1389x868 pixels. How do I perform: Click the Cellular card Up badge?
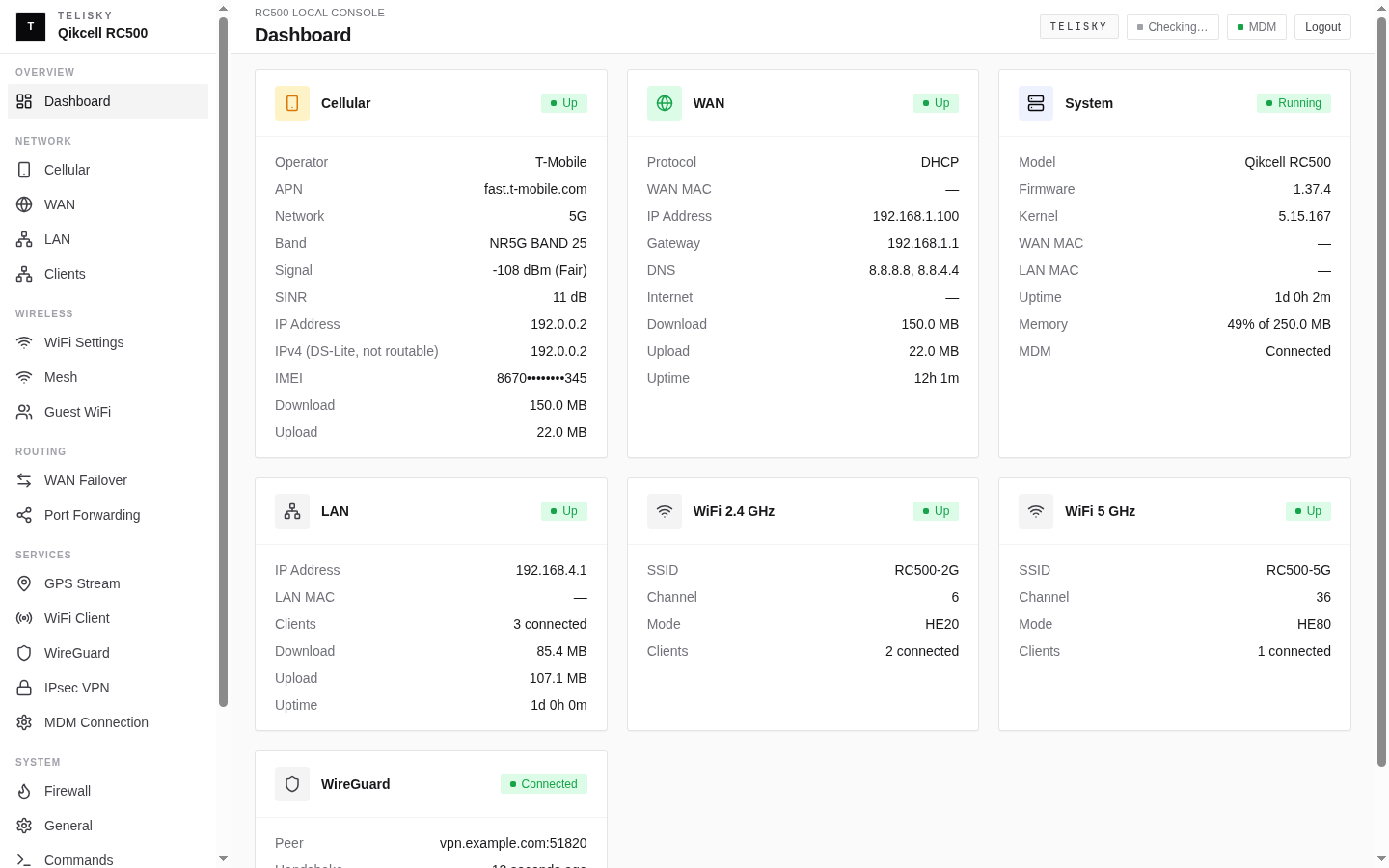tap(564, 103)
